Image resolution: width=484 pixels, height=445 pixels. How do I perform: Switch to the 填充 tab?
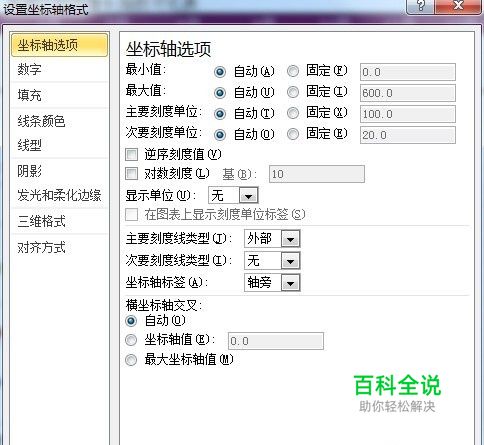pyautogui.click(x=59, y=95)
